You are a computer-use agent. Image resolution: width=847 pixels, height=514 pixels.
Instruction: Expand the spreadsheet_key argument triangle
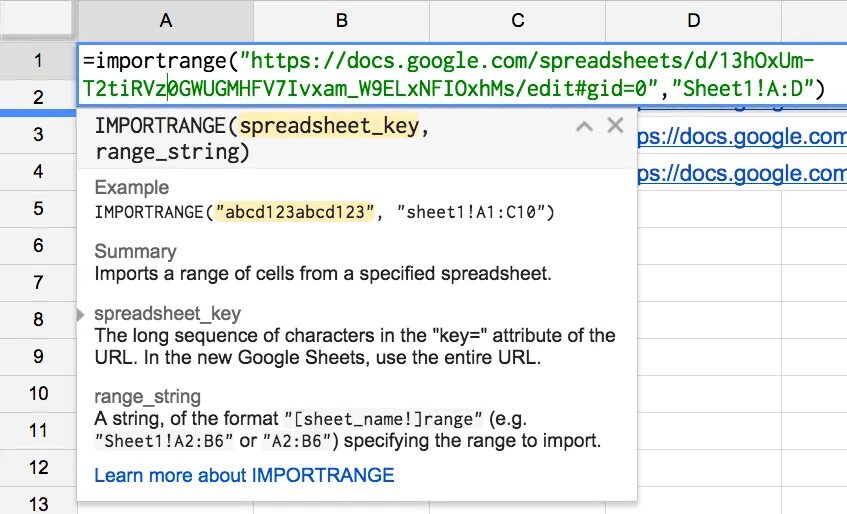80,314
